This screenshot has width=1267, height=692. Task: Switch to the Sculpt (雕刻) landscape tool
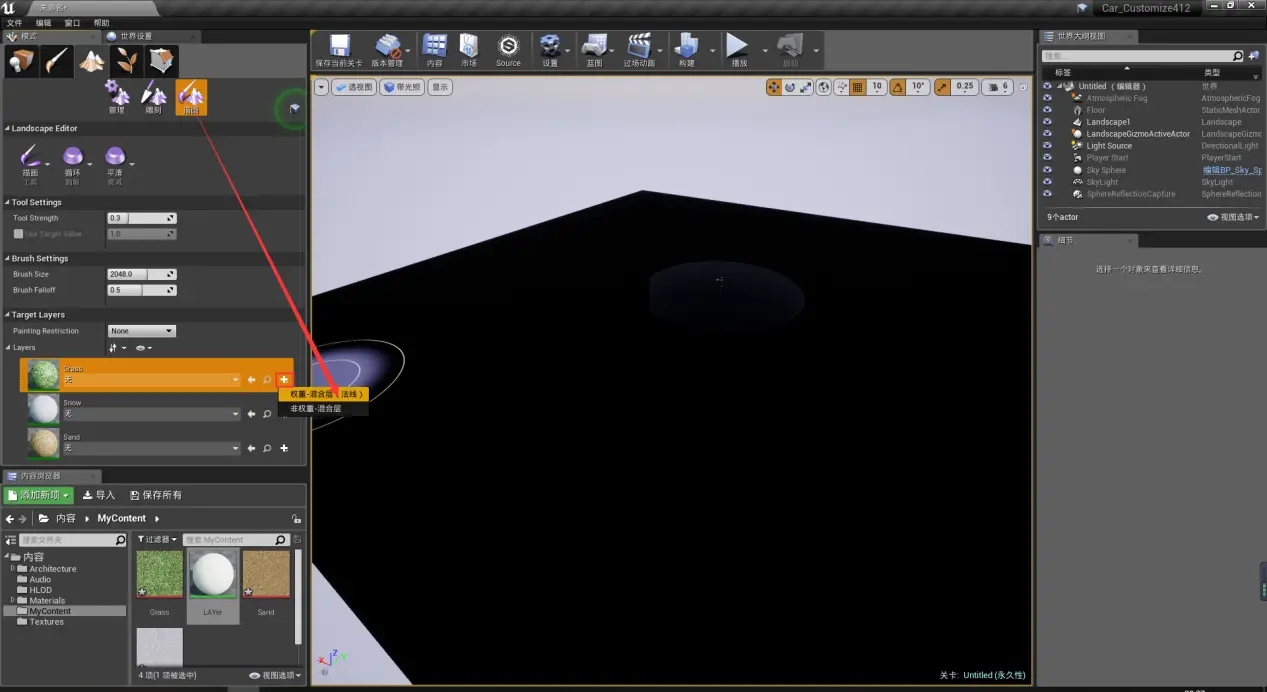[153, 96]
